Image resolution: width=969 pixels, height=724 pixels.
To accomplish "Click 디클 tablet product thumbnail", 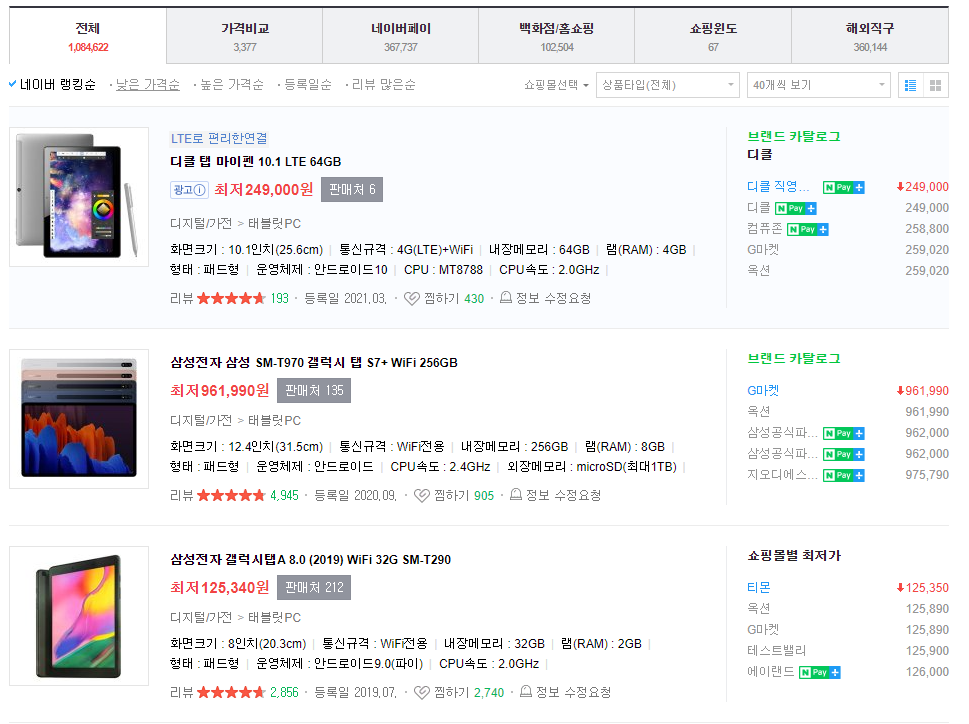I will [79, 197].
